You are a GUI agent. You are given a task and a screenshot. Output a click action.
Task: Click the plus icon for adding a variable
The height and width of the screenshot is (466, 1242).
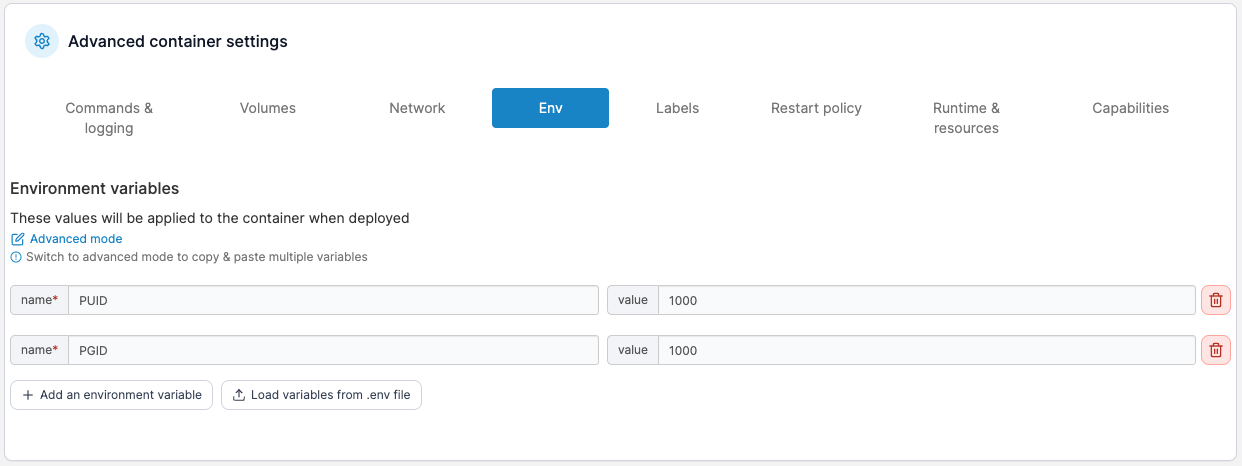(x=27, y=395)
